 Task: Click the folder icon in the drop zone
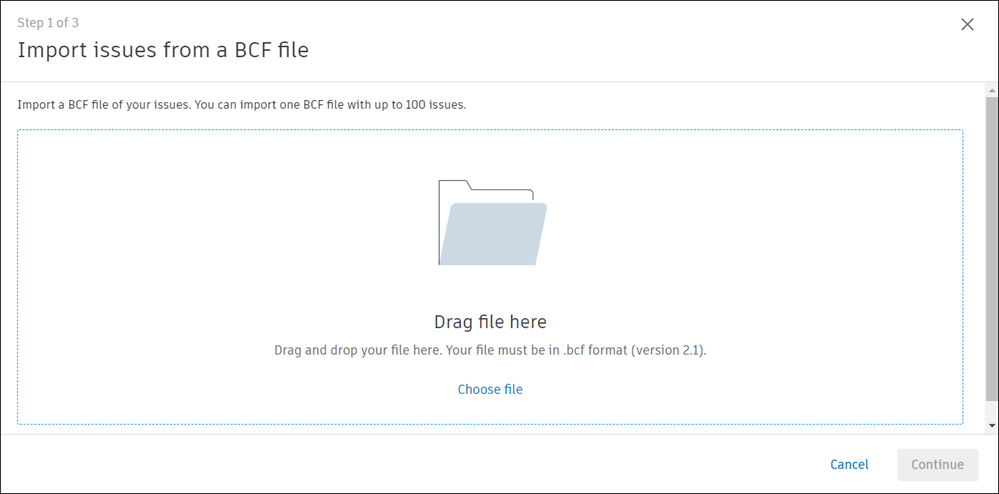point(492,223)
